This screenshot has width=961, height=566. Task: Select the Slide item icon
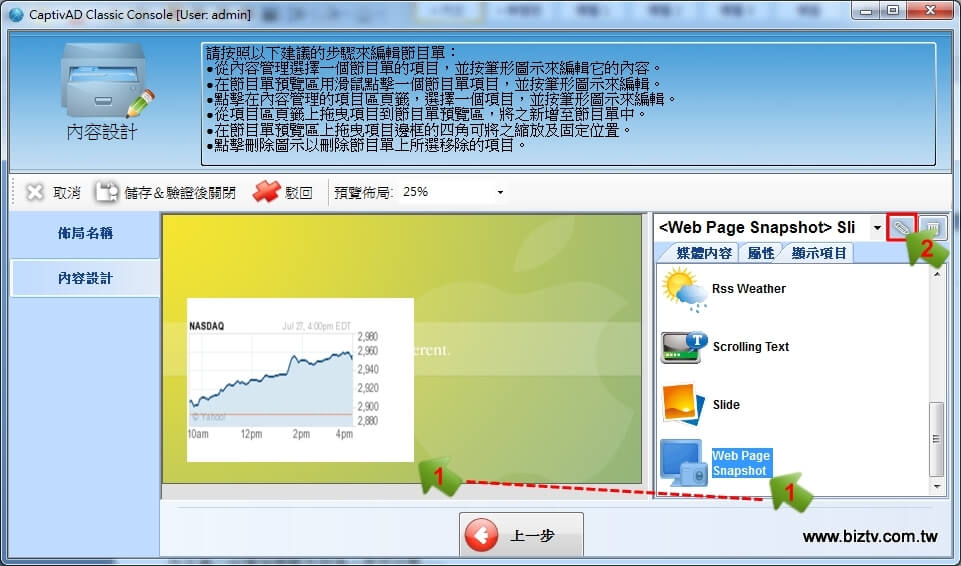pos(684,405)
